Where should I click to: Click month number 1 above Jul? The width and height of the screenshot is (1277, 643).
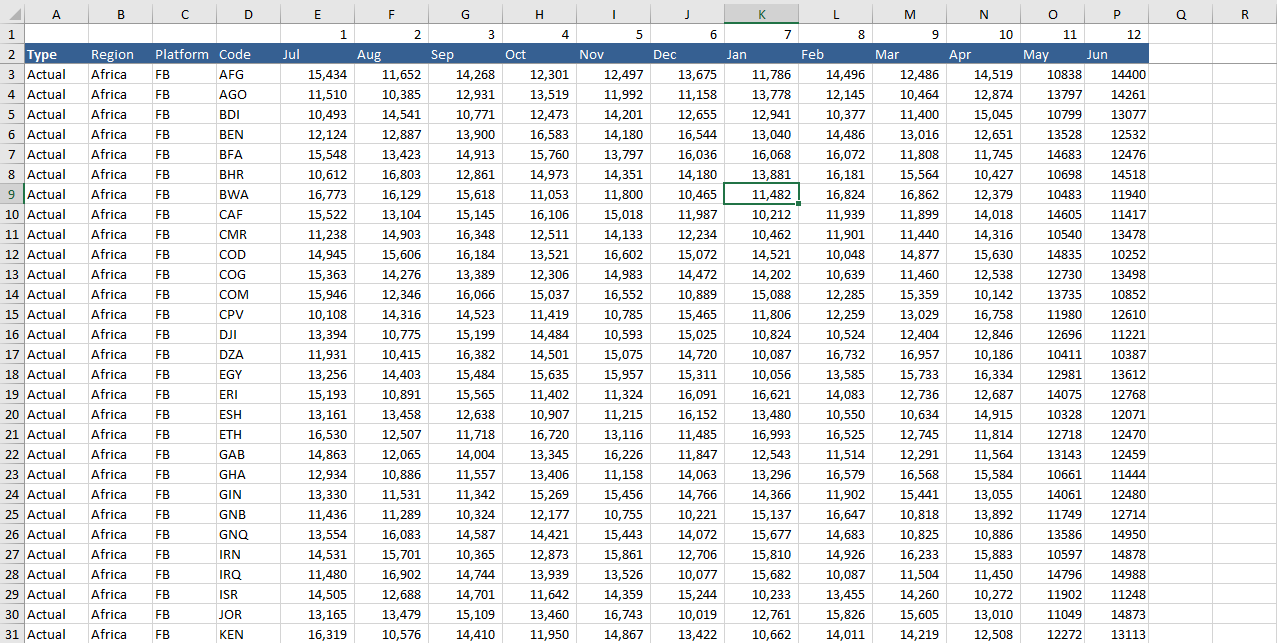click(x=317, y=34)
